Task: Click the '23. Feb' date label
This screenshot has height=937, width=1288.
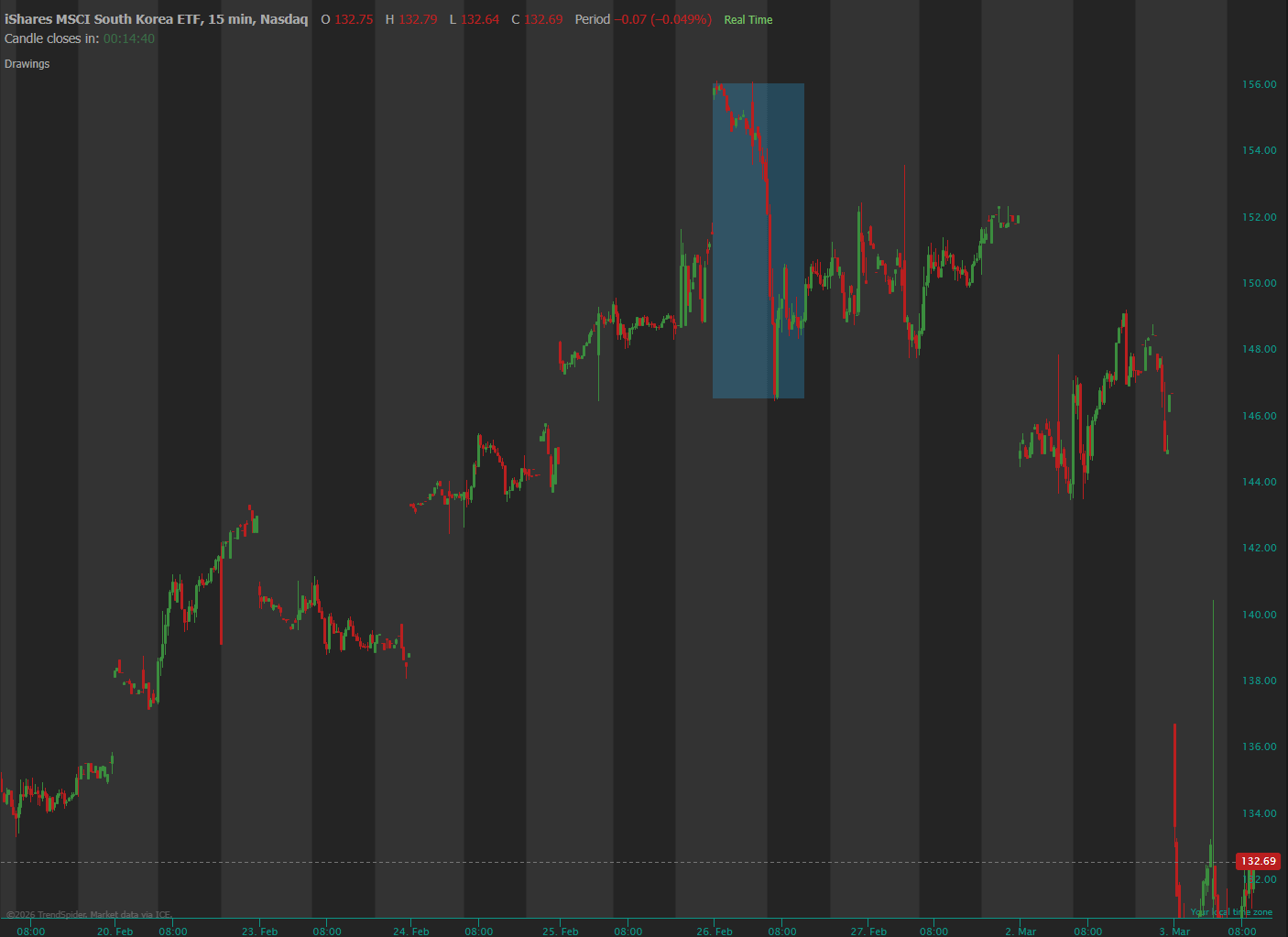Action: pyautogui.click(x=259, y=932)
